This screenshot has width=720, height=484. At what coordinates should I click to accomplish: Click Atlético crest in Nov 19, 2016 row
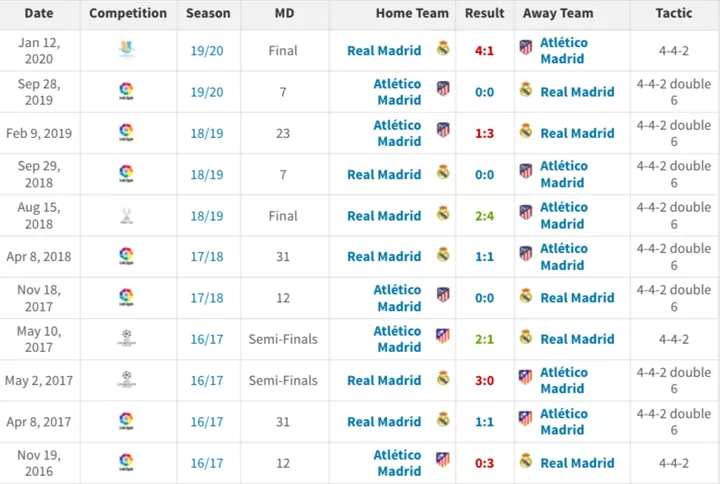443,460
